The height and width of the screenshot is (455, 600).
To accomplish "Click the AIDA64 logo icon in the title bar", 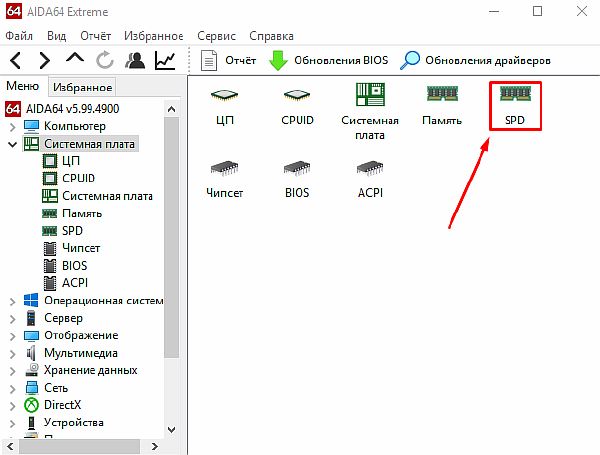I will (x=13, y=11).
